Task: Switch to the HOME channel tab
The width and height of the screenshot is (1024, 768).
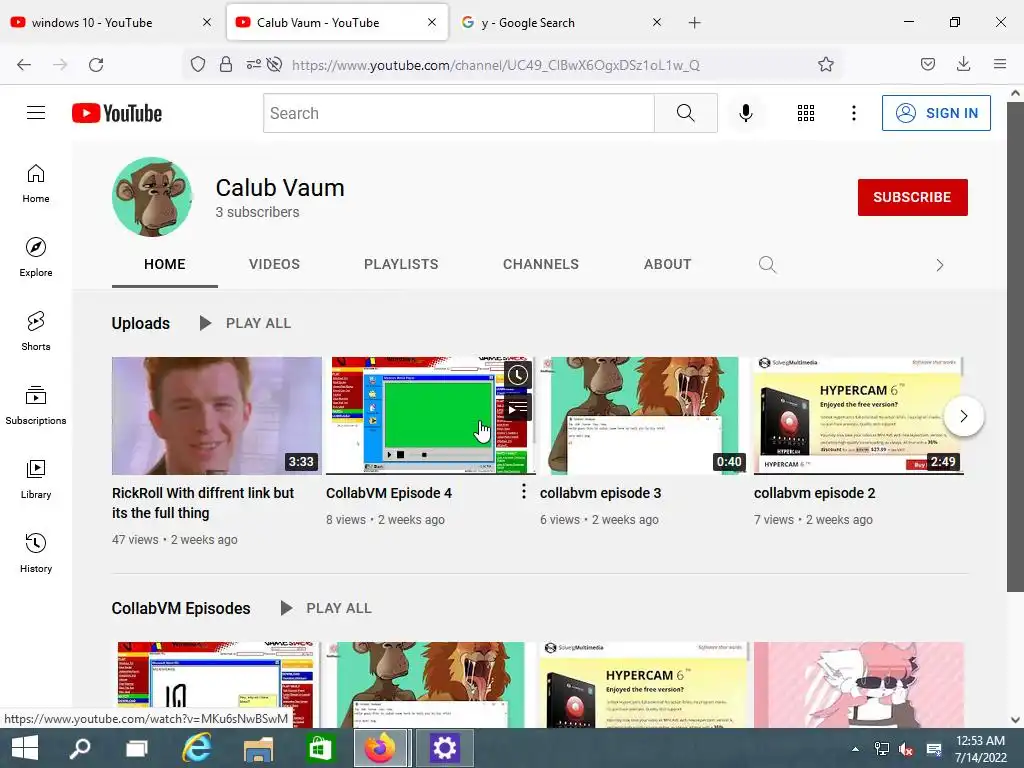Action: [x=165, y=264]
